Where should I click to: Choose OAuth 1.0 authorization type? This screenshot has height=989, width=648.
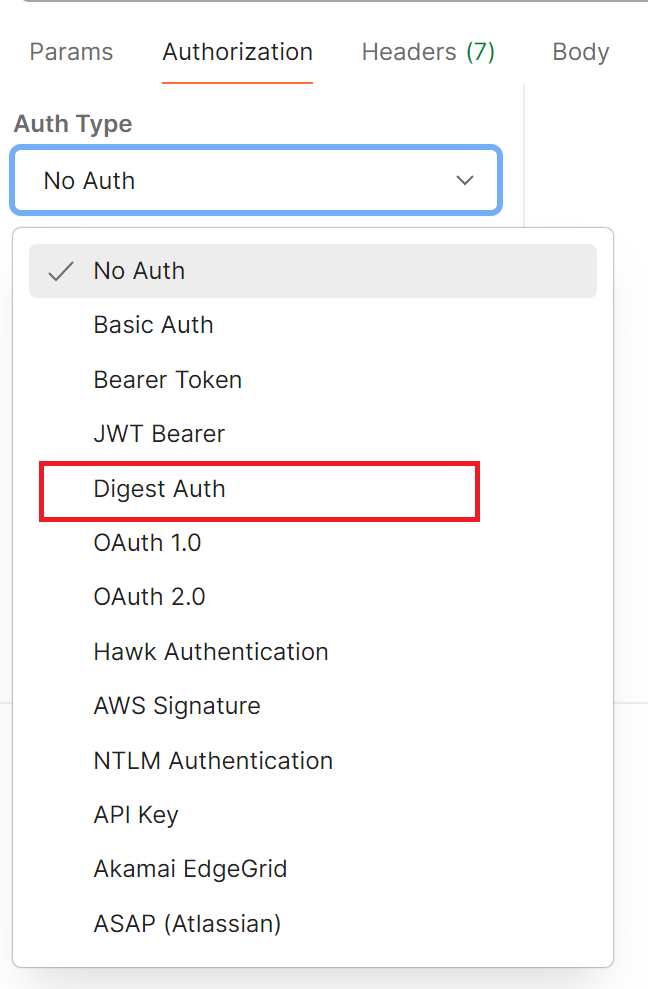click(x=147, y=543)
